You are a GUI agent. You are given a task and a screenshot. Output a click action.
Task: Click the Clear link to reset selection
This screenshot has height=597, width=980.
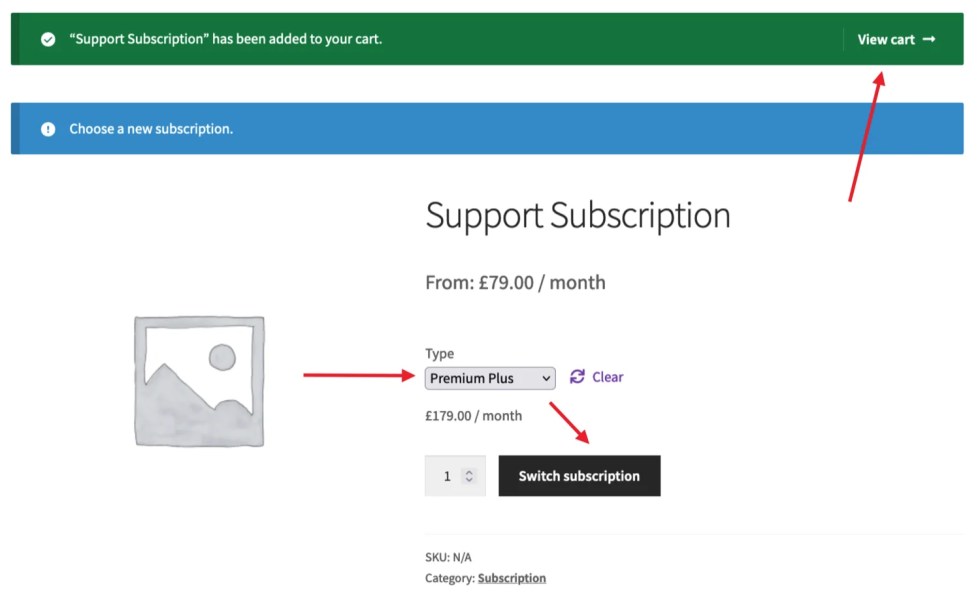click(x=607, y=377)
